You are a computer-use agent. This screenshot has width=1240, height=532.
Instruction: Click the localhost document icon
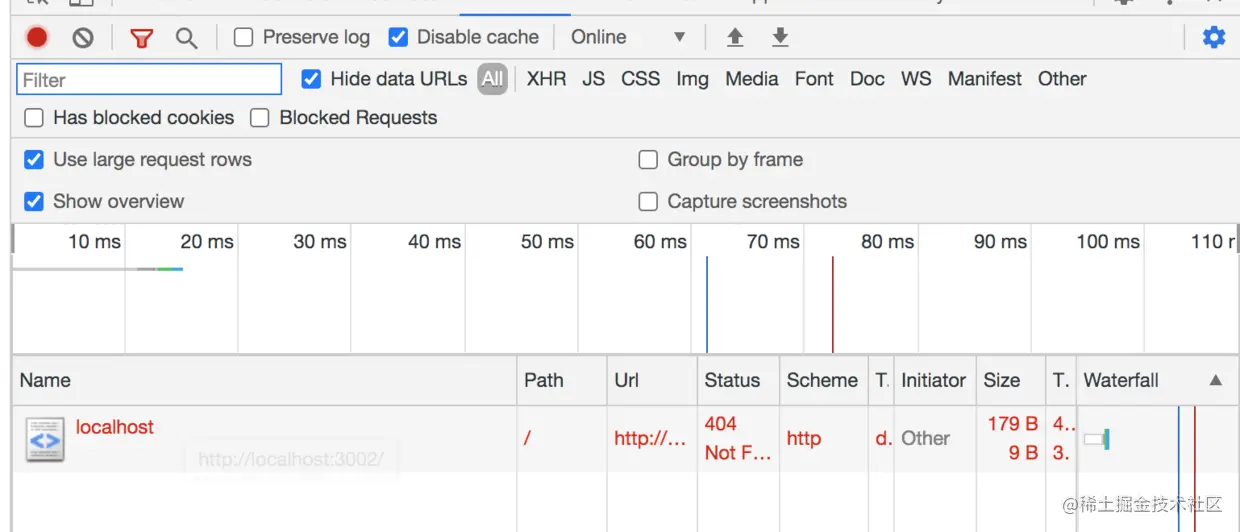pos(45,439)
